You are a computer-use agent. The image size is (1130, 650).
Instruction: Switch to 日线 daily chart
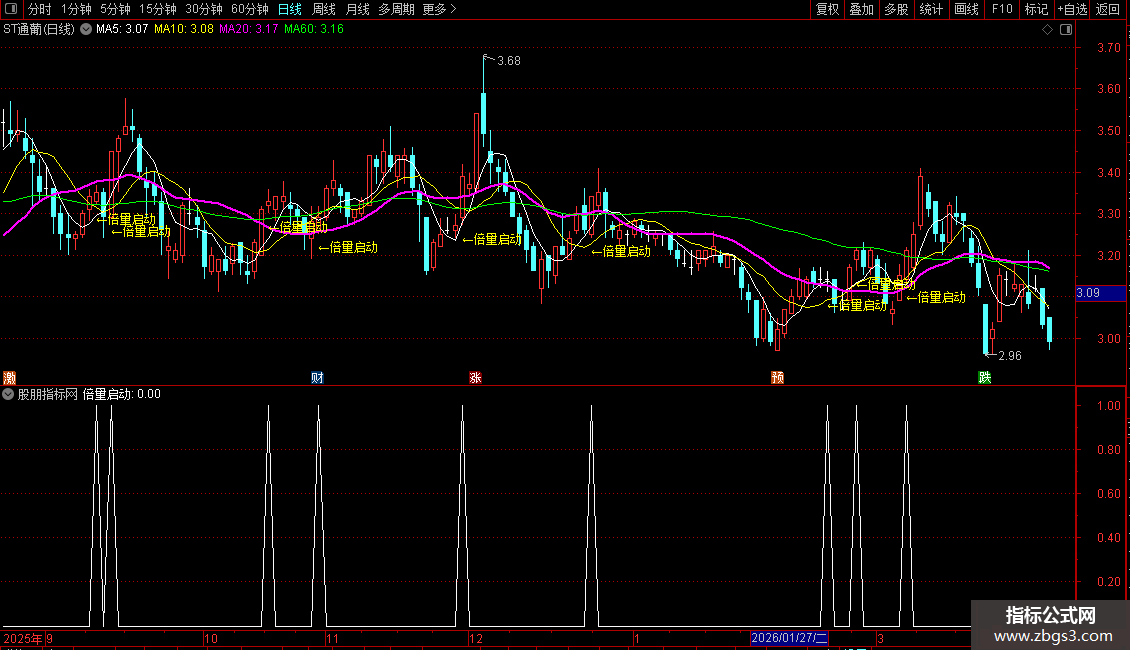[x=290, y=9]
